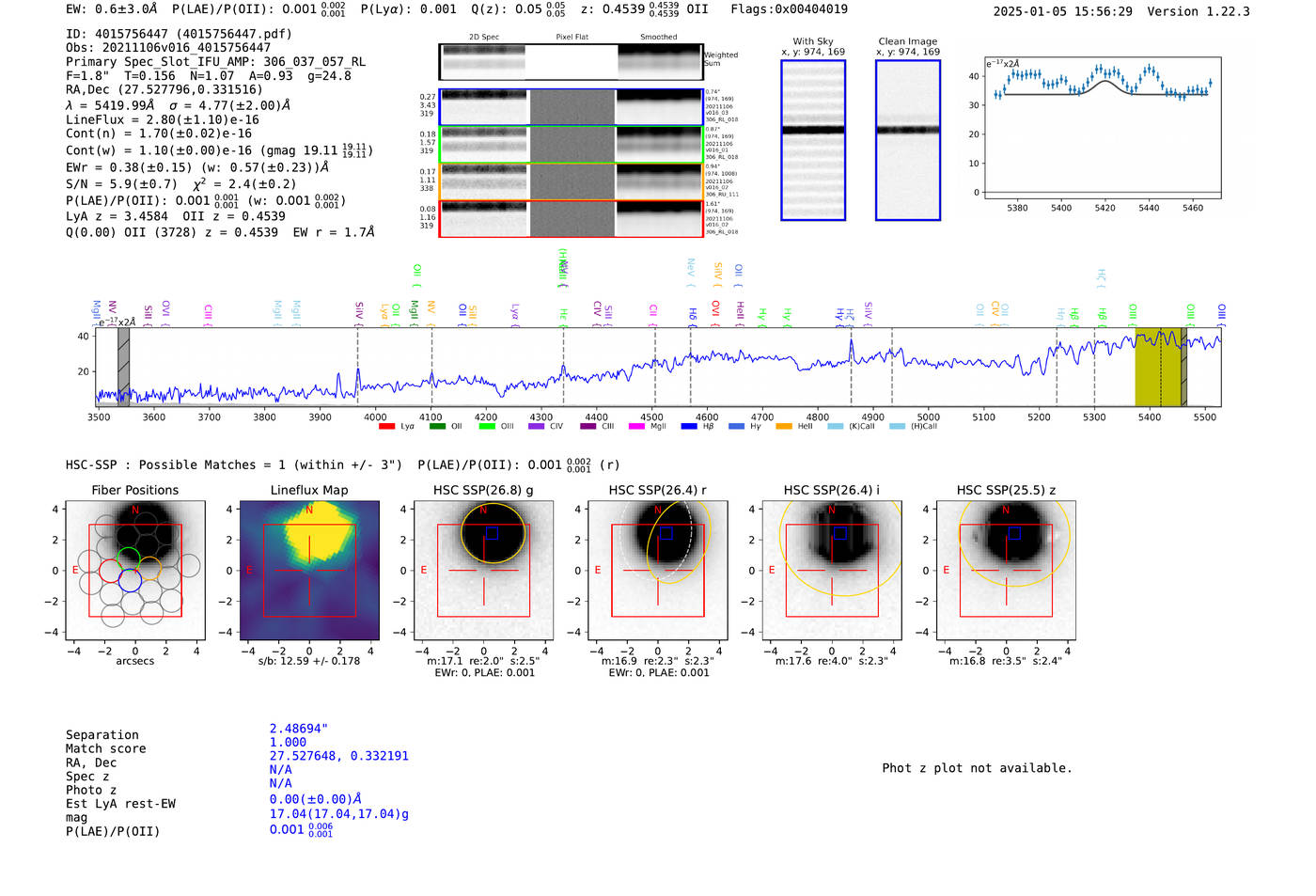Click the blue square in the g-band image

tap(492, 533)
